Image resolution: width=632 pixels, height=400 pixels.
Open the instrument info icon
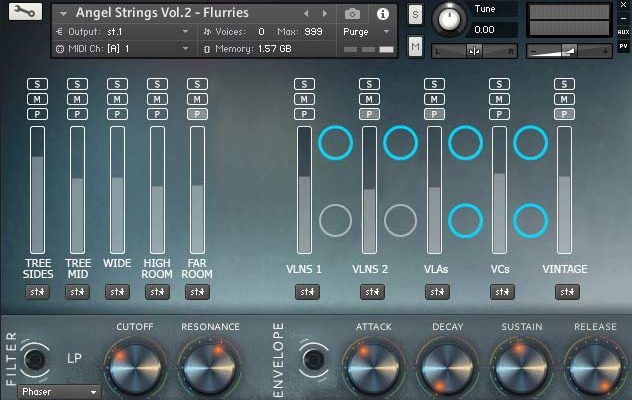[382, 14]
